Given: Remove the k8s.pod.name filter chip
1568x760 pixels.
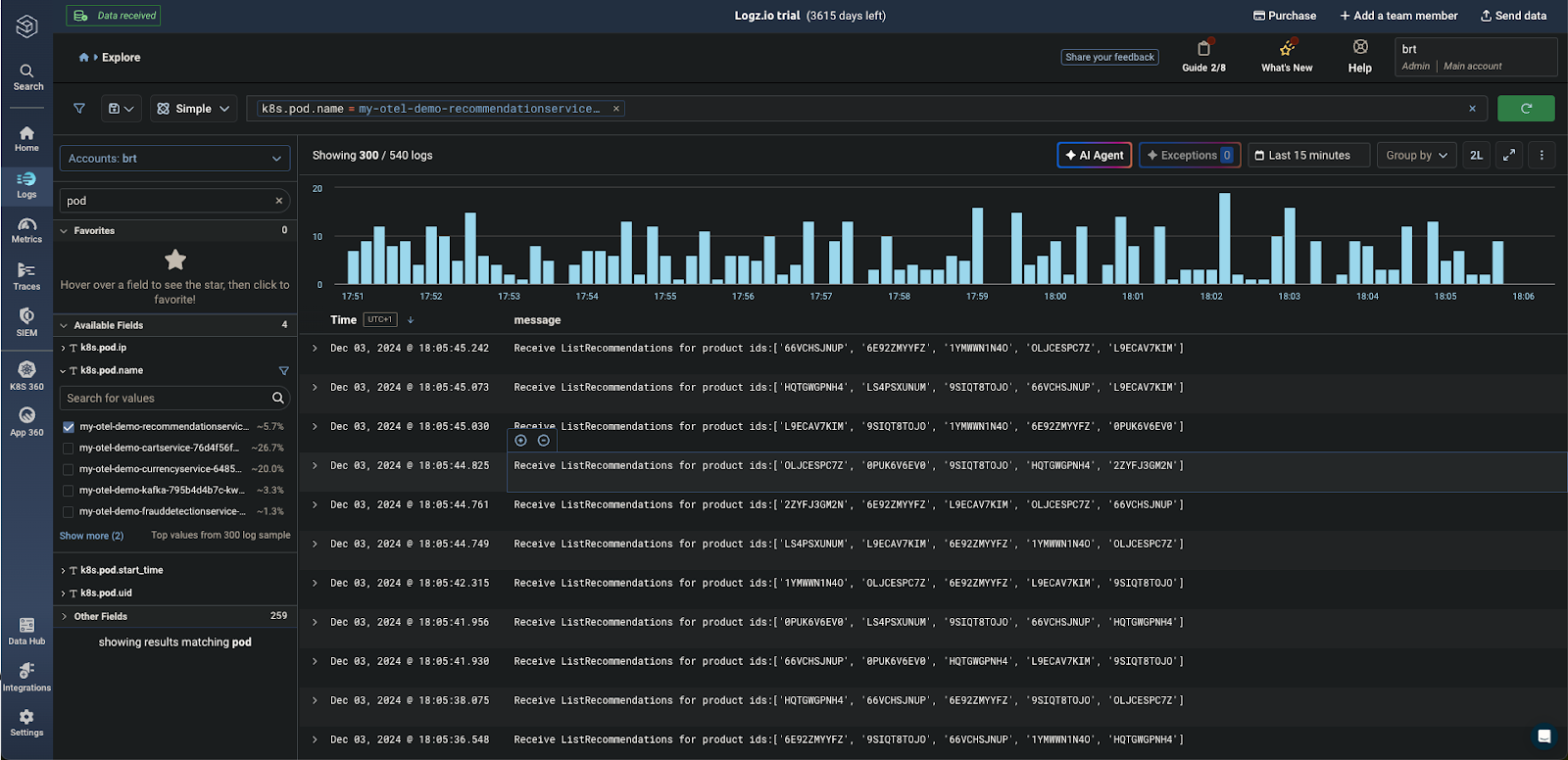Looking at the screenshot, I should point(616,109).
